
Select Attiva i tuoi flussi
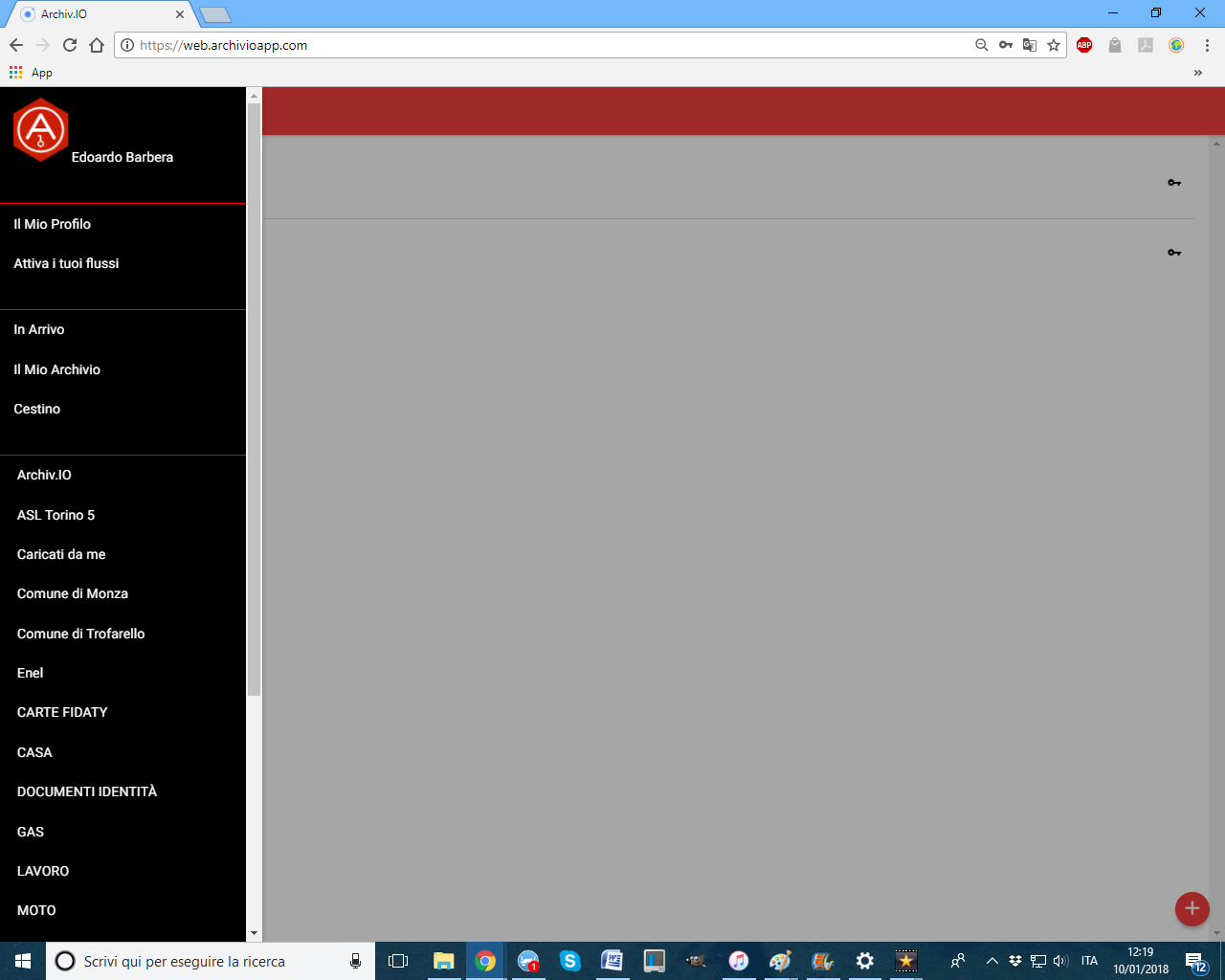[66, 263]
